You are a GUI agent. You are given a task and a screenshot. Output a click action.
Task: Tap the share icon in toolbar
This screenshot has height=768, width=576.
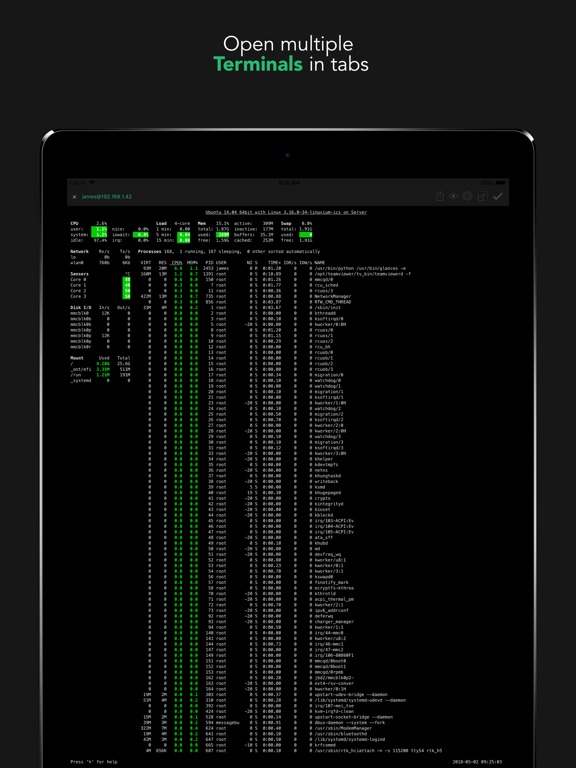440,196
